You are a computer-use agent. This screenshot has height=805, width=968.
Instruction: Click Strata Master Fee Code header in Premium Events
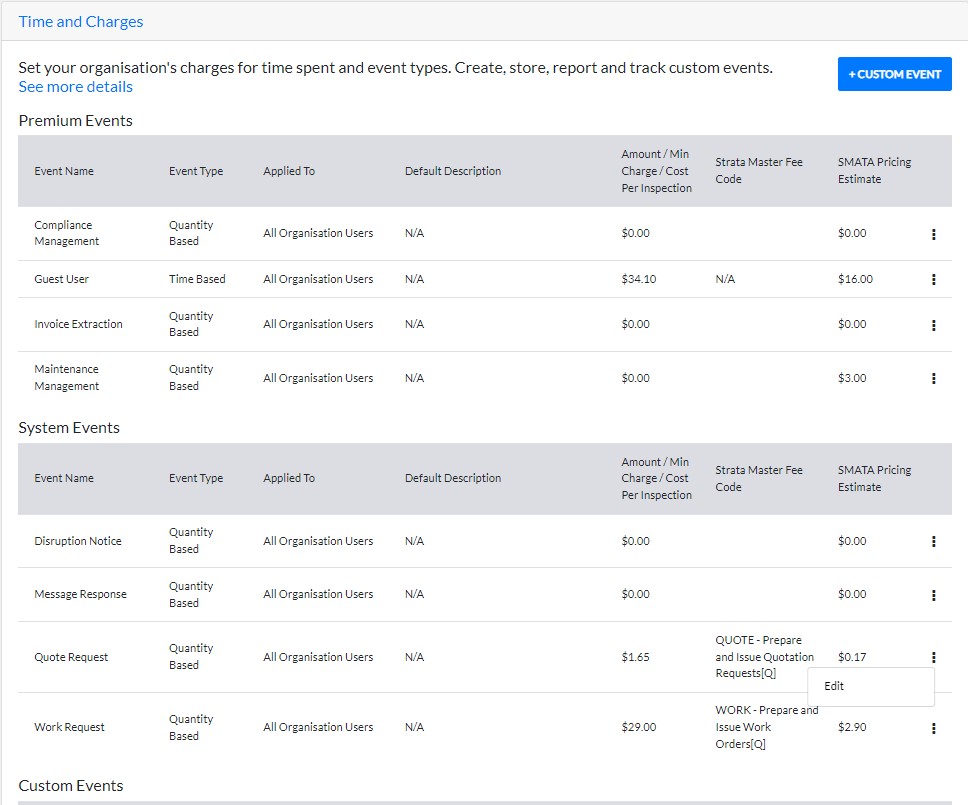pos(759,170)
